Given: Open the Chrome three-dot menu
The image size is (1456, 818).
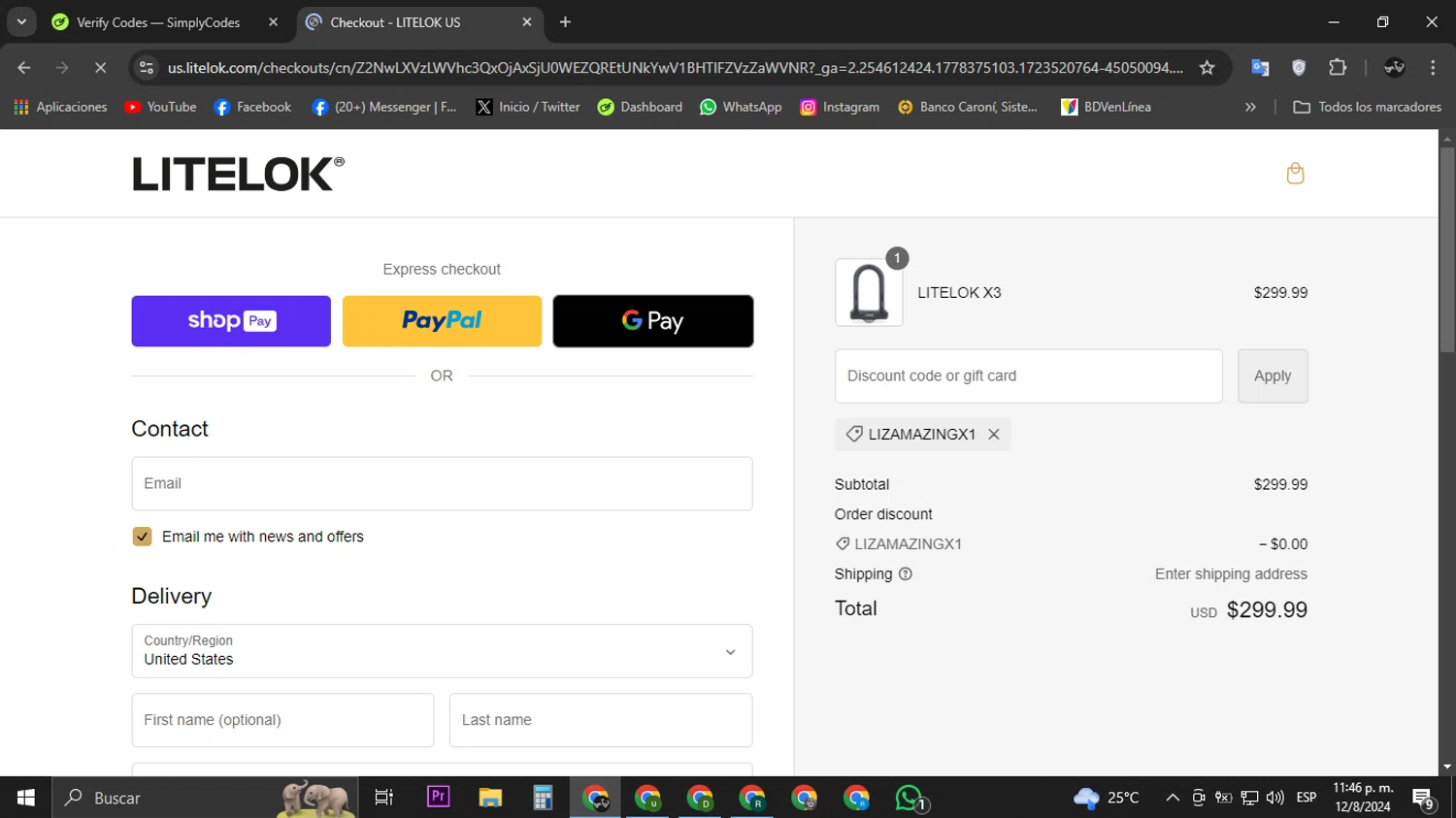Looking at the screenshot, I should [x=1433, y=68].
